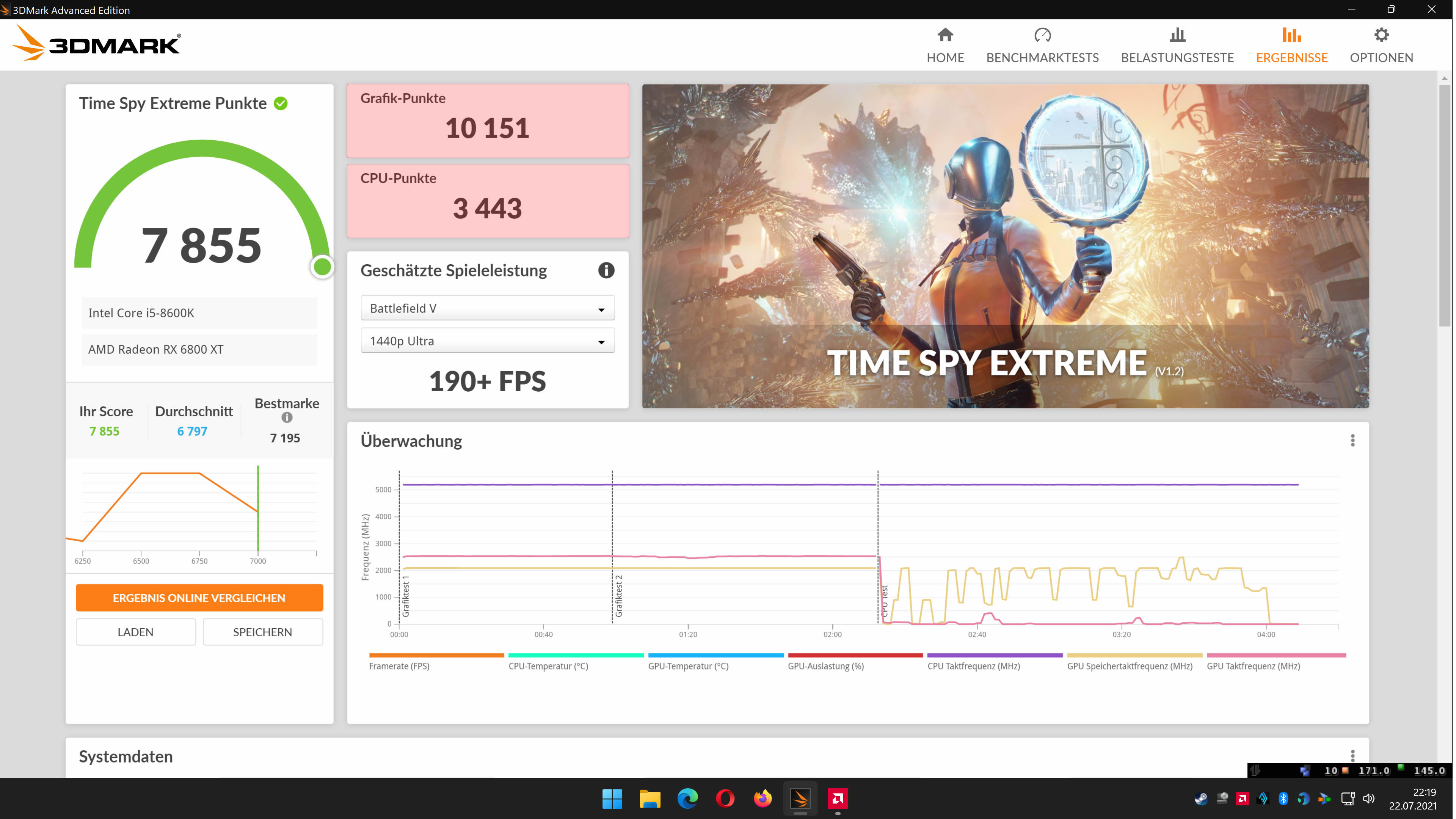Click the 3DMark logo in the top left
1456x819 pixels.
(96, 42)
